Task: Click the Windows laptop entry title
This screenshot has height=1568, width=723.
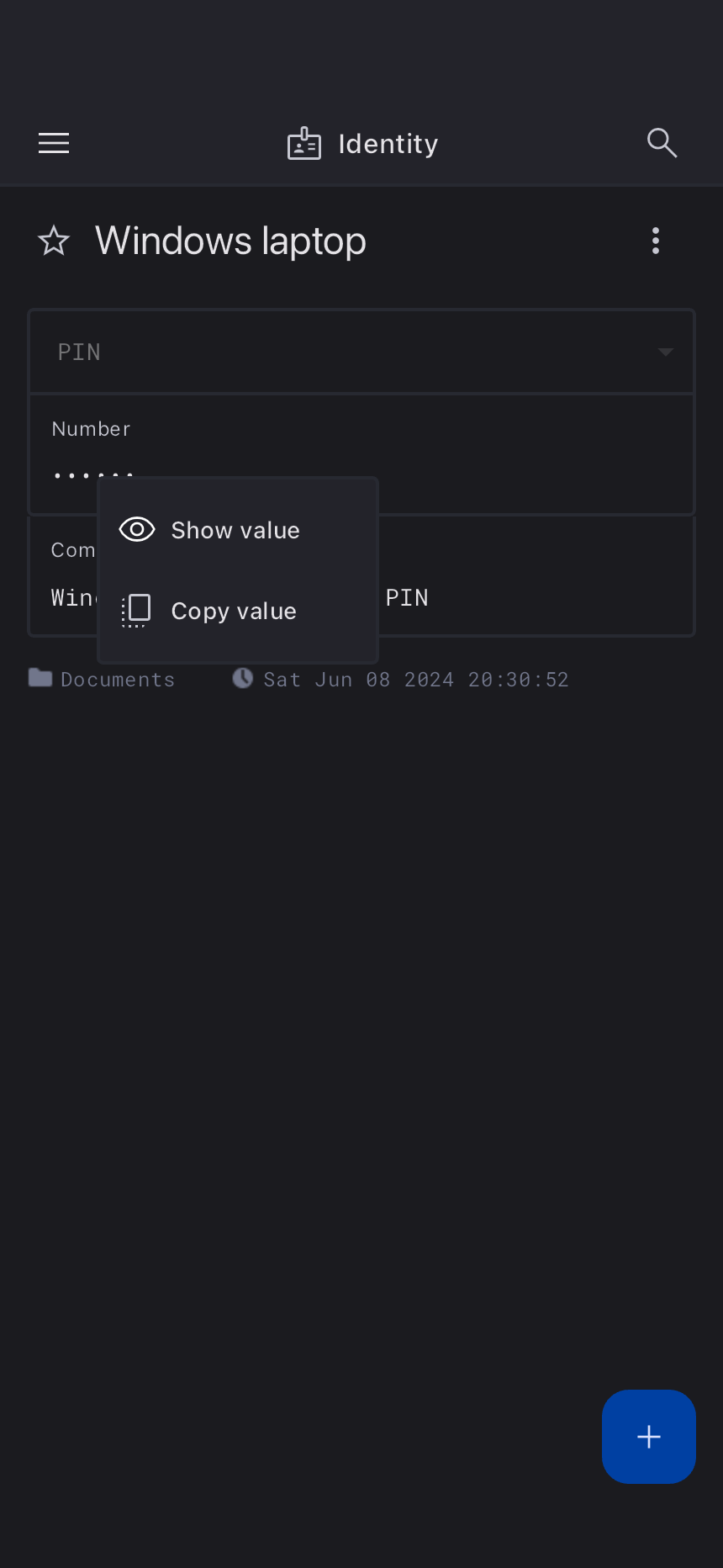Action: 230,241
